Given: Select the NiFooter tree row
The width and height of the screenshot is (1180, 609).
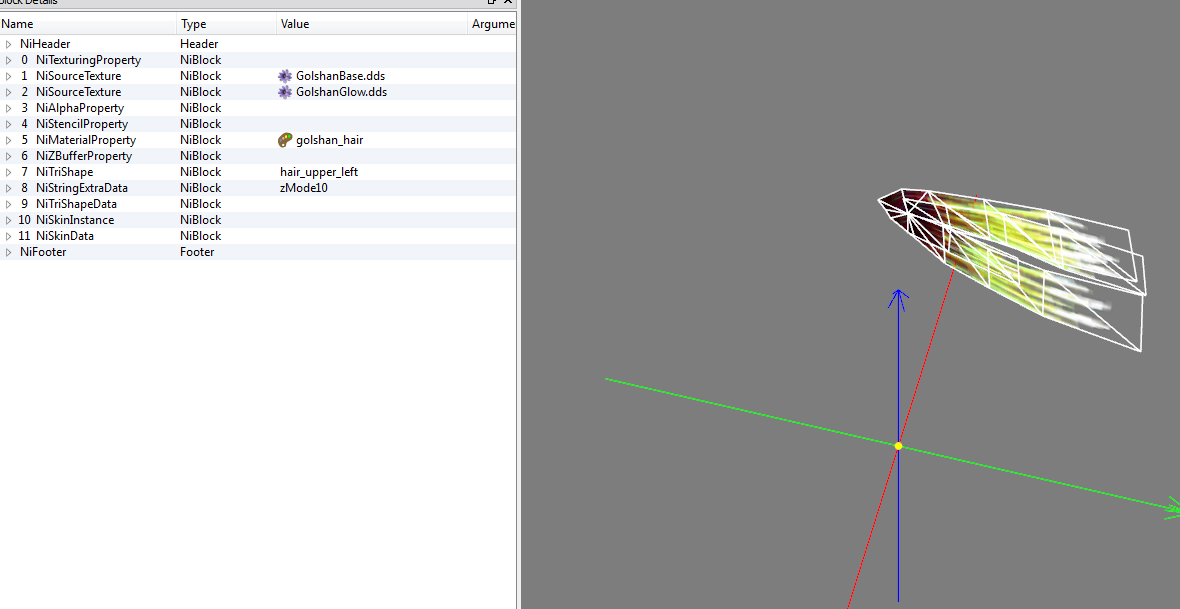Looking at the screenshot, I should click(258, 252).
